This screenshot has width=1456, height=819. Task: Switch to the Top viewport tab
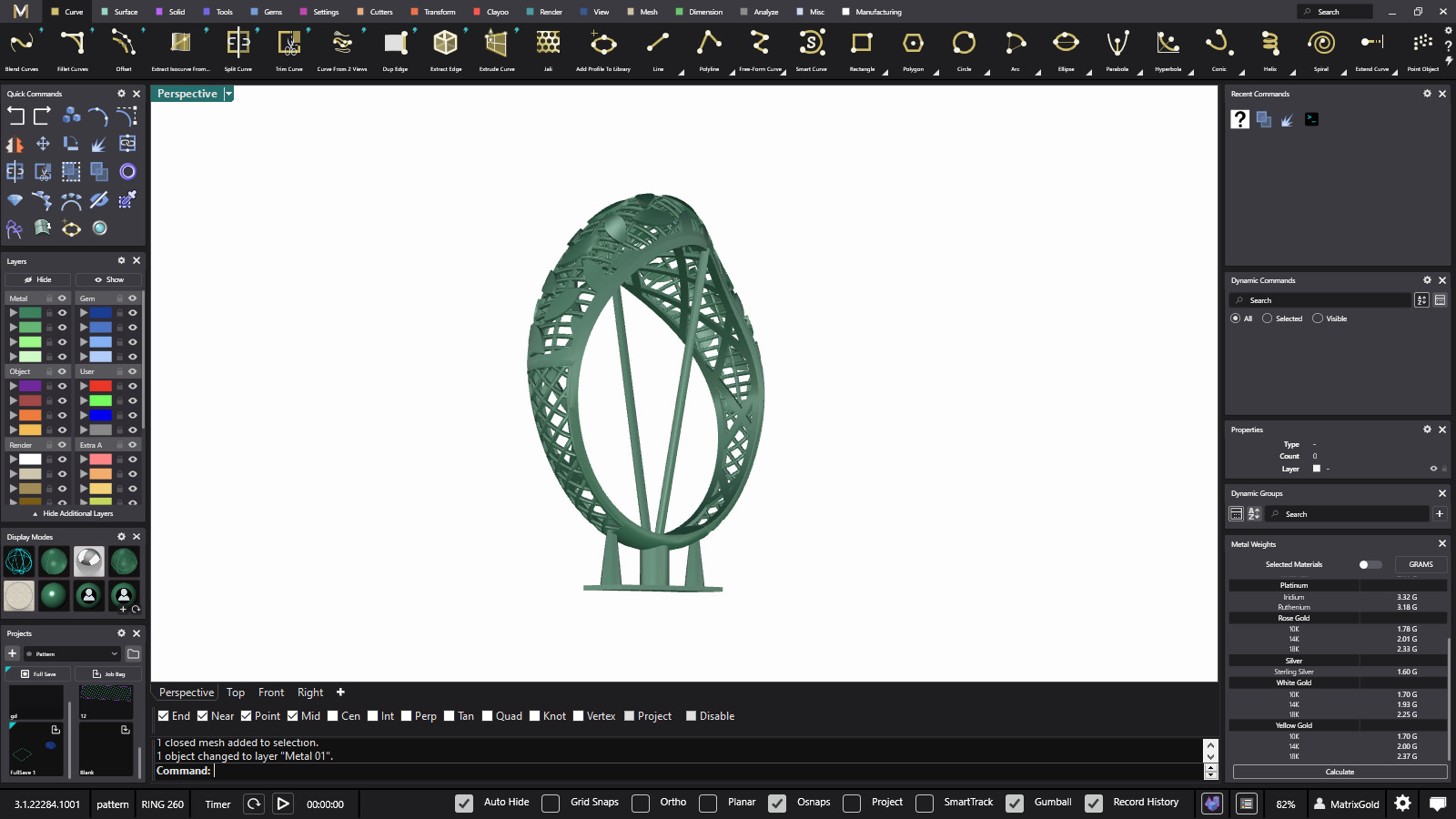[x=236, y=693]
